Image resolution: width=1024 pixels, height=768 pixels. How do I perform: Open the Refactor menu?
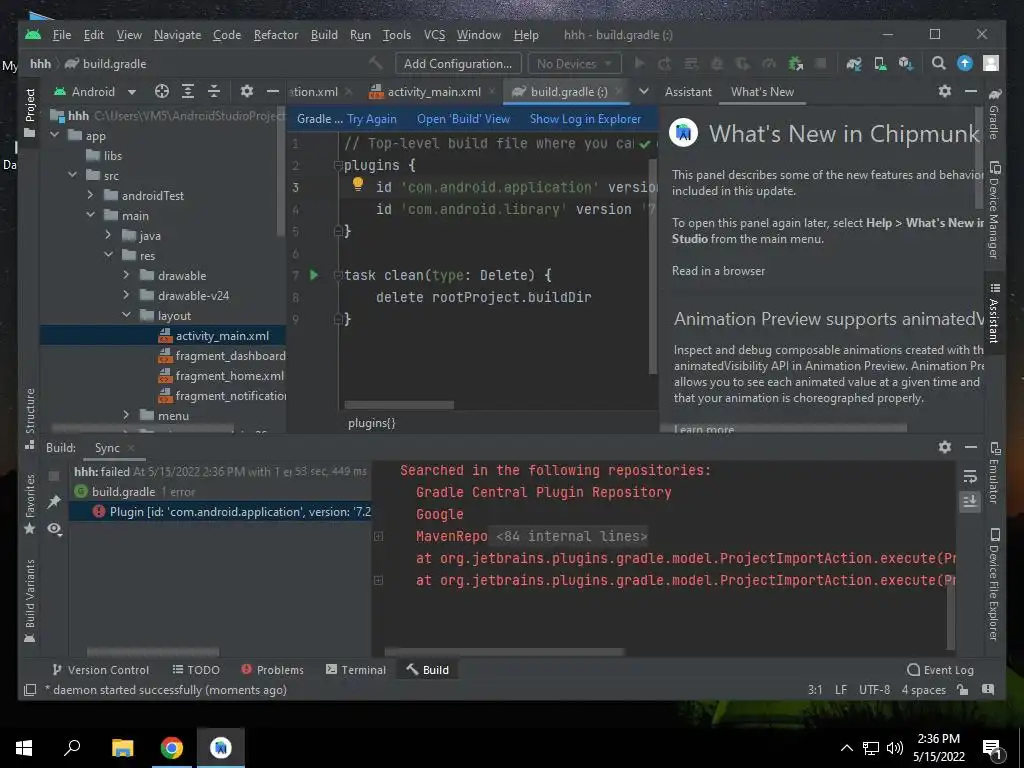coord(276,35)
